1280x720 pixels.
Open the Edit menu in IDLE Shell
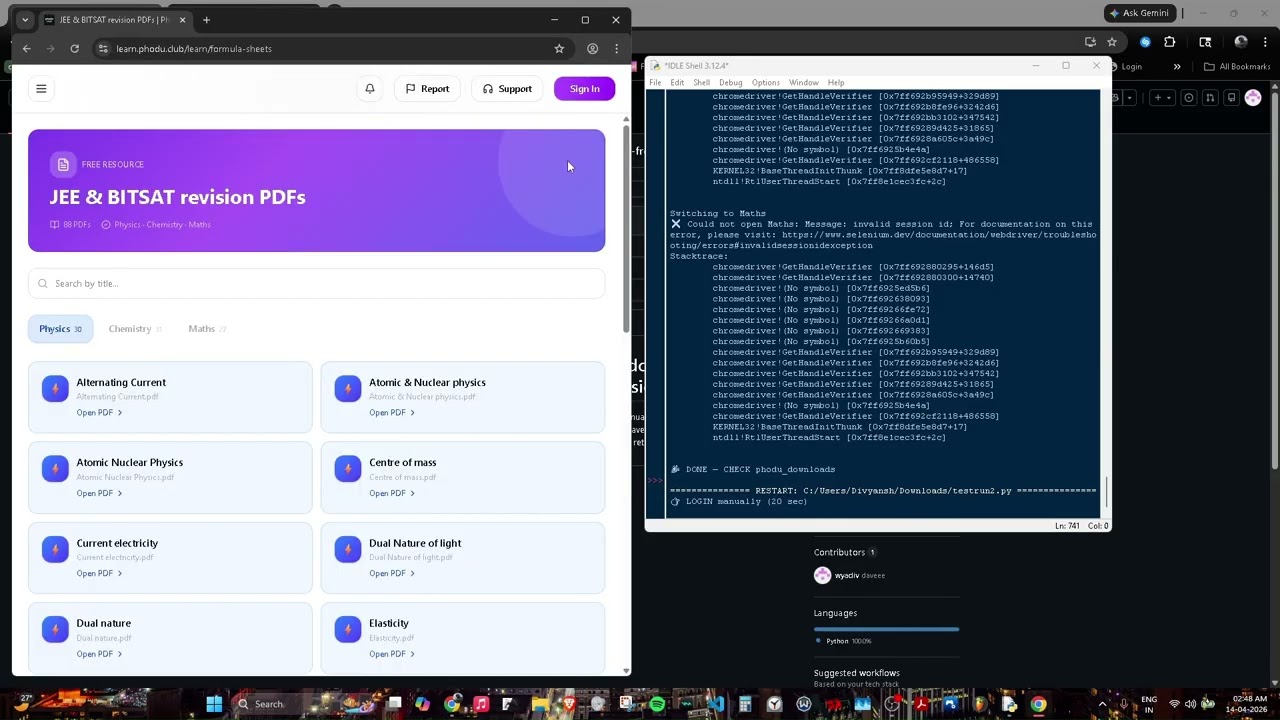(x=677, y=83)
